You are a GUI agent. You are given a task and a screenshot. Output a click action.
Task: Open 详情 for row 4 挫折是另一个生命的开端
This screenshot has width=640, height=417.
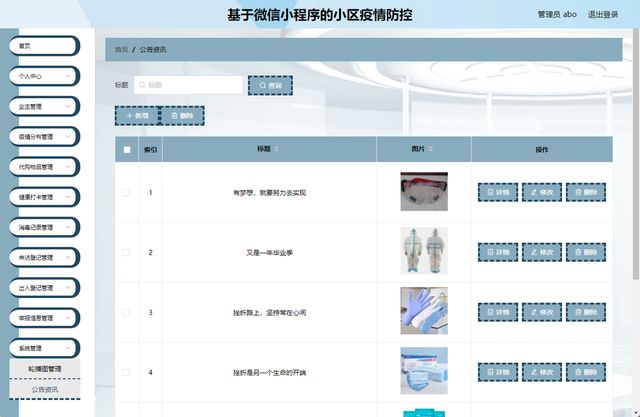(498, 372)
